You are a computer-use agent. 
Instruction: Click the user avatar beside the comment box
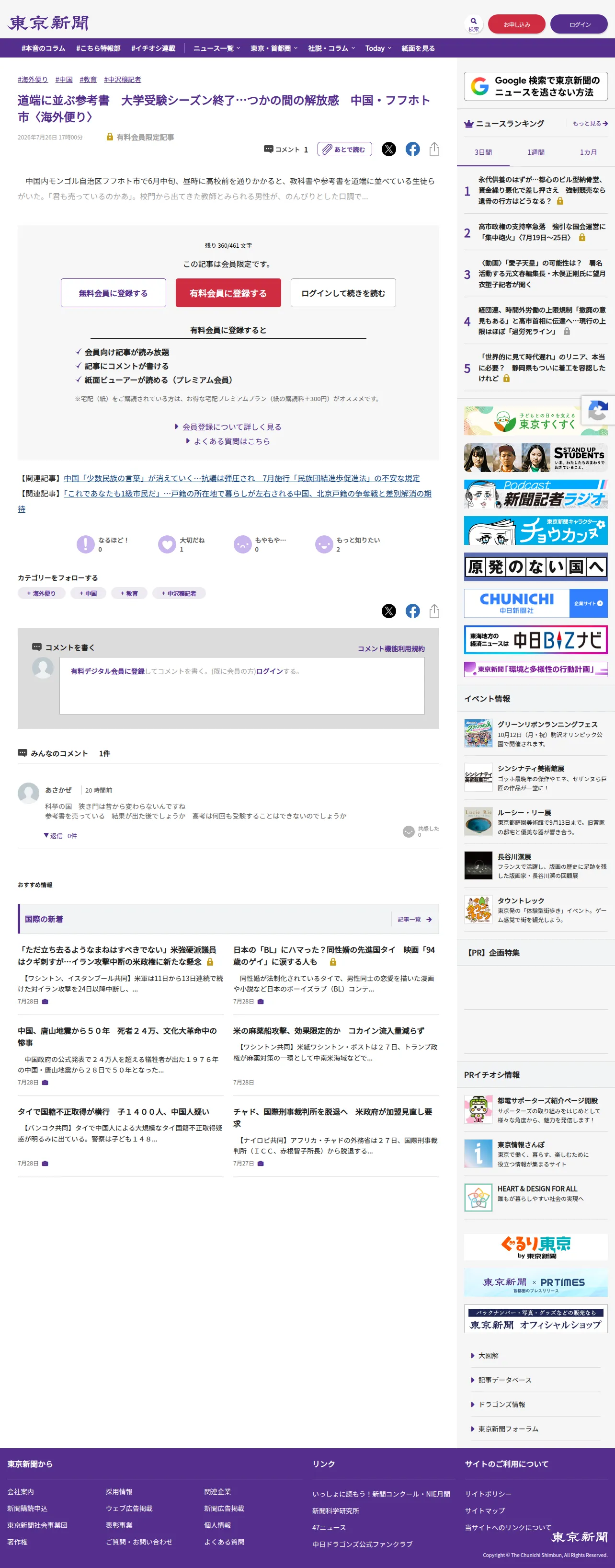click(x=43, y=668)
